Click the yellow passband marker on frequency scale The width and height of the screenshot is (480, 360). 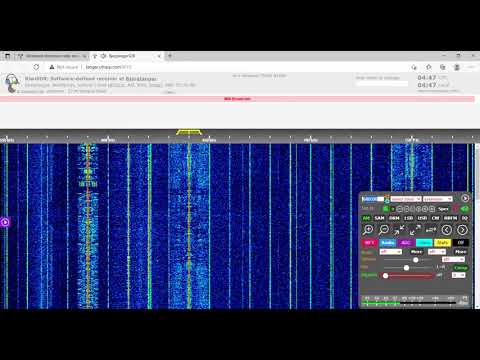(x=189, y=132)
